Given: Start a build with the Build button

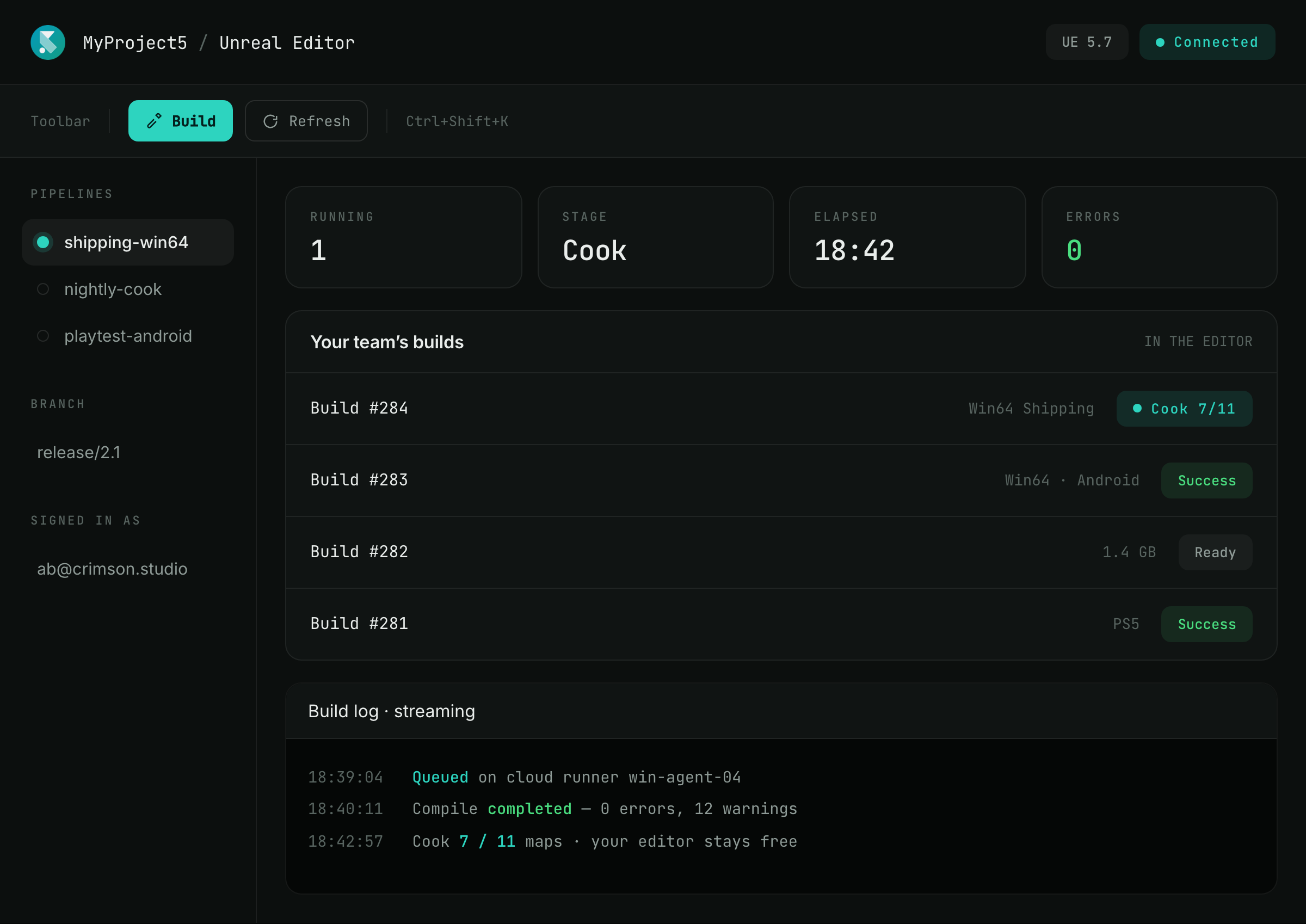Looking at the screenshot, I should (x=180, y=121).
